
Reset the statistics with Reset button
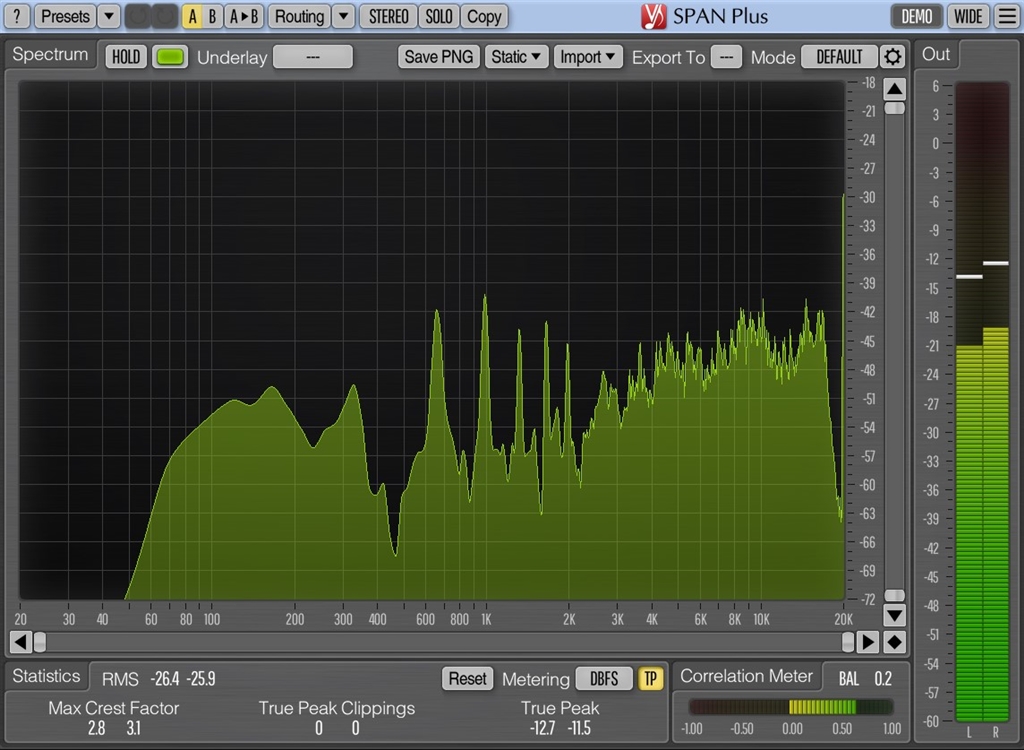[467, 679]
